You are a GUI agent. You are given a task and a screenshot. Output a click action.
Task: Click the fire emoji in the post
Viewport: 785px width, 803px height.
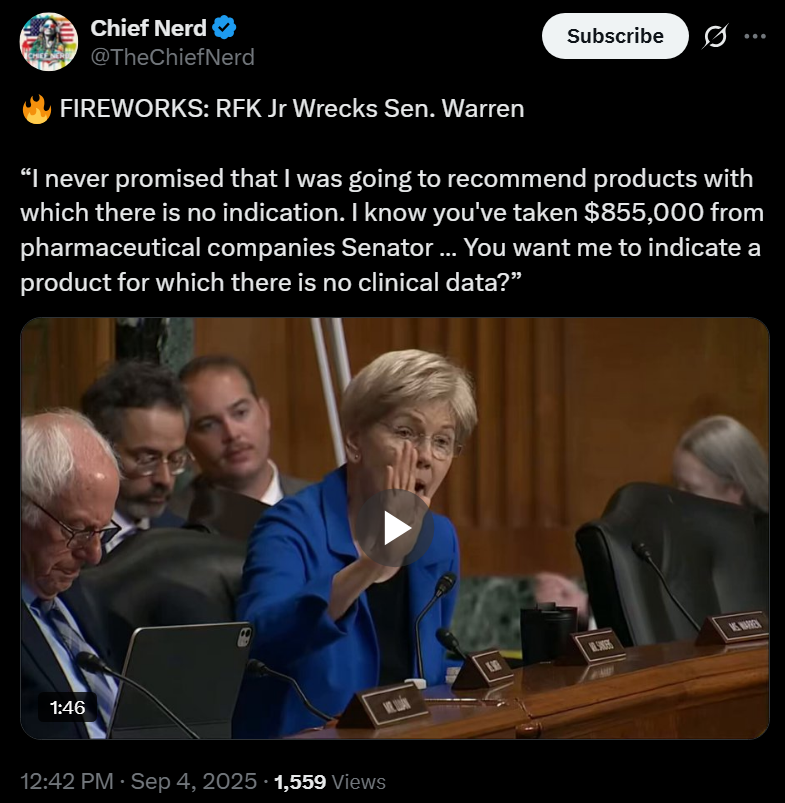coord(37,109)
